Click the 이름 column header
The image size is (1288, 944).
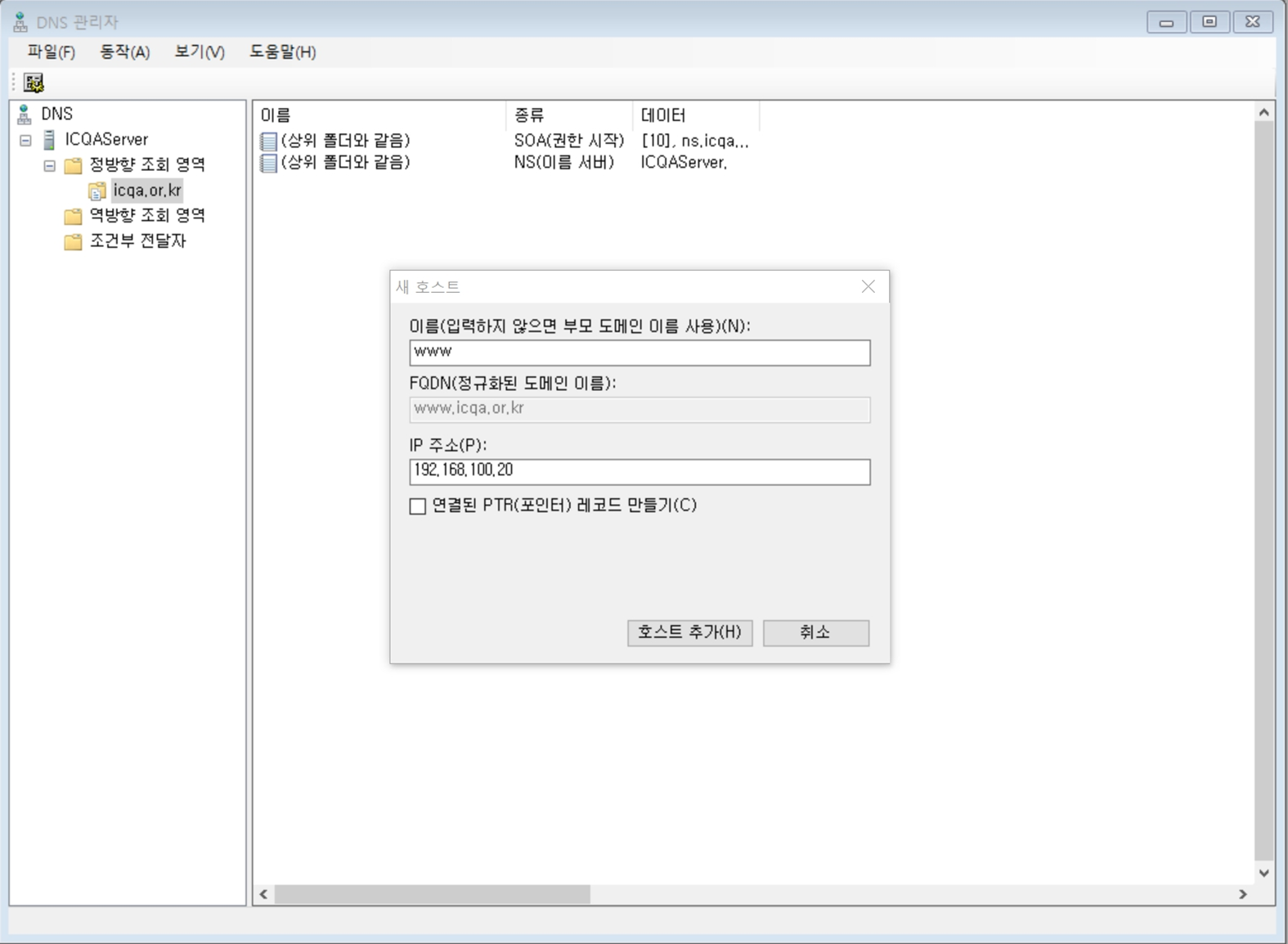(379, 115)
